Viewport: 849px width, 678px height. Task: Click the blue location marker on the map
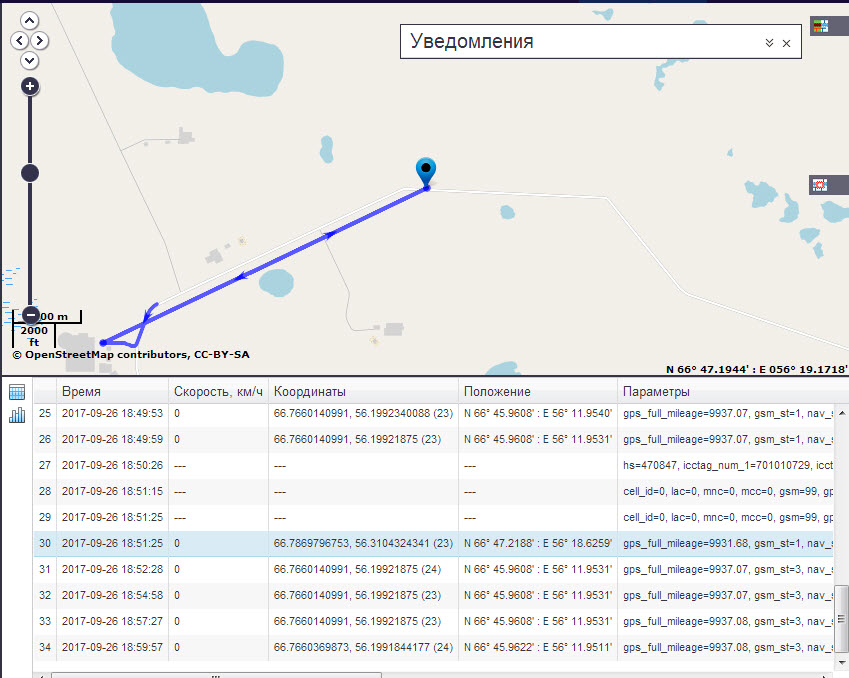tap(427, 171)
